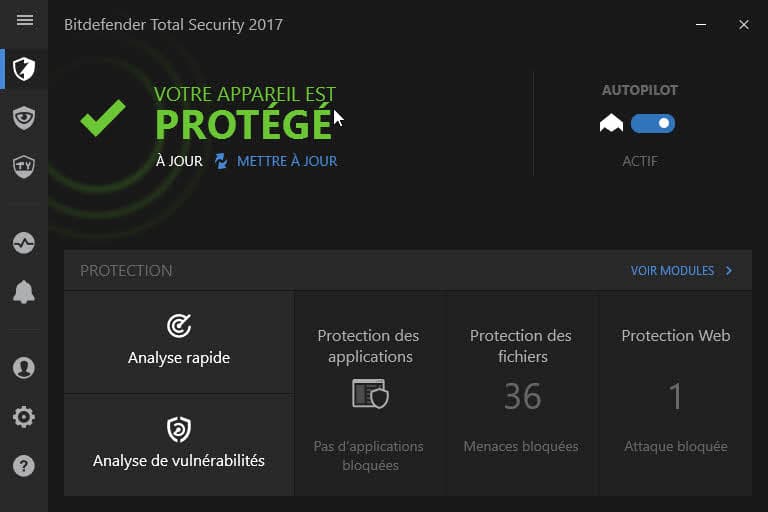Click the vulnerability scan shield icon
768x512 pixels.
[x=179, y=429]
